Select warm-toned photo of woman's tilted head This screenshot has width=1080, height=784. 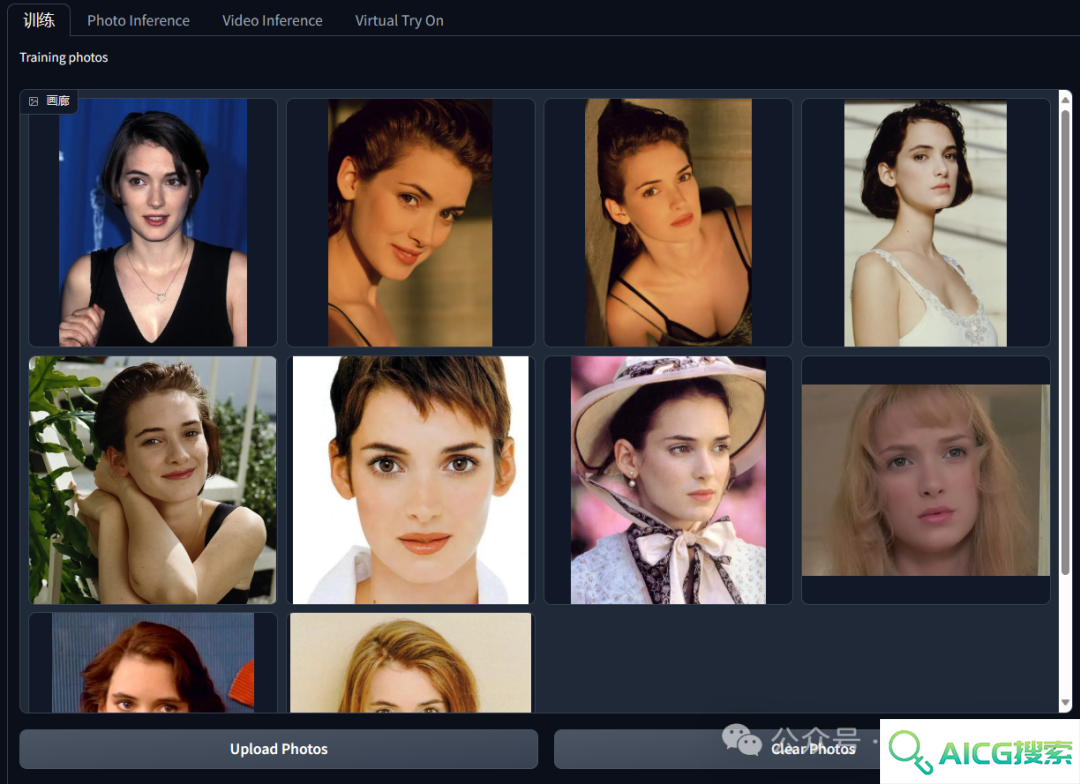[411, 223]
